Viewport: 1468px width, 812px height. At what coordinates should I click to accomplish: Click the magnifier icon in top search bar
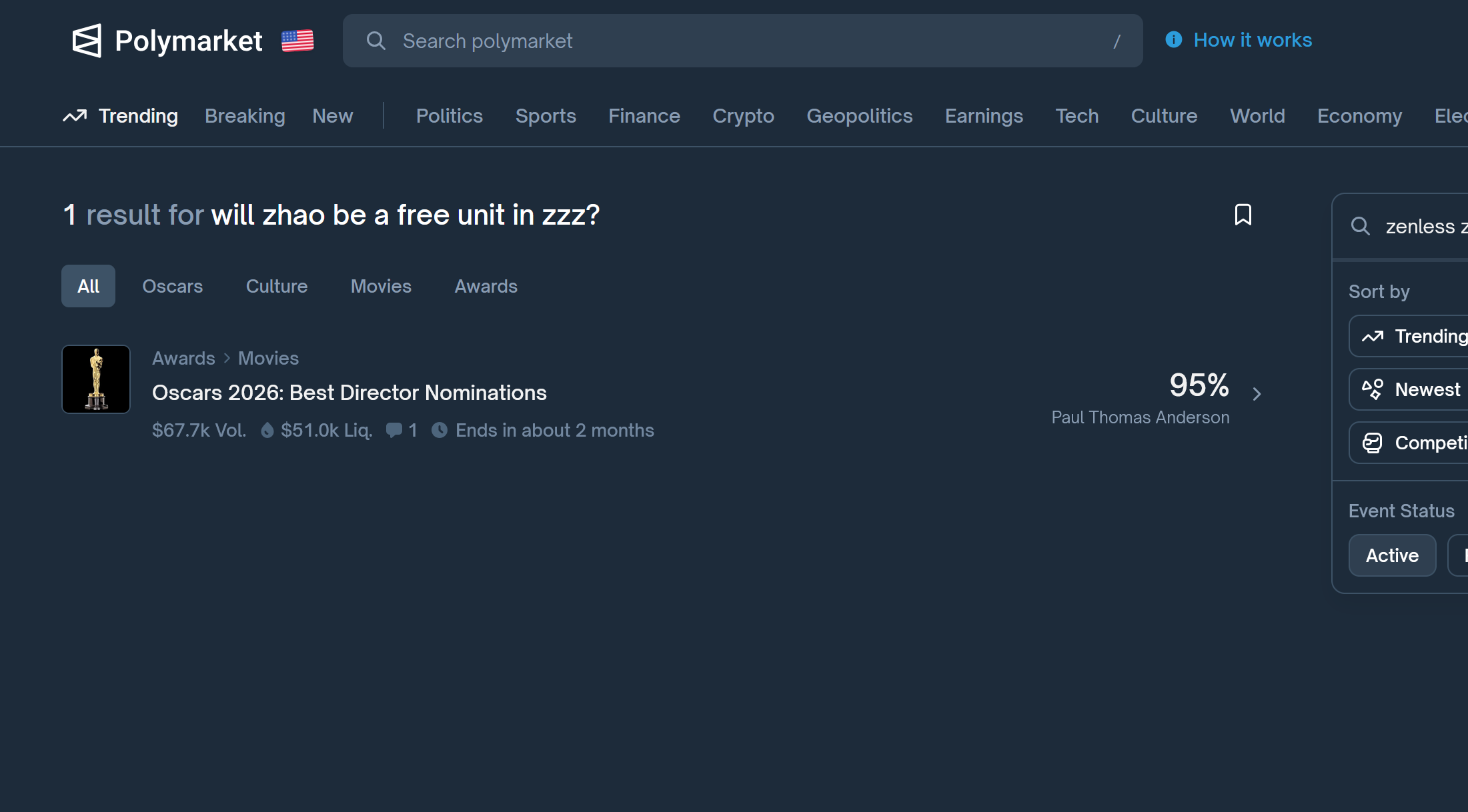(x=376, y=41)
